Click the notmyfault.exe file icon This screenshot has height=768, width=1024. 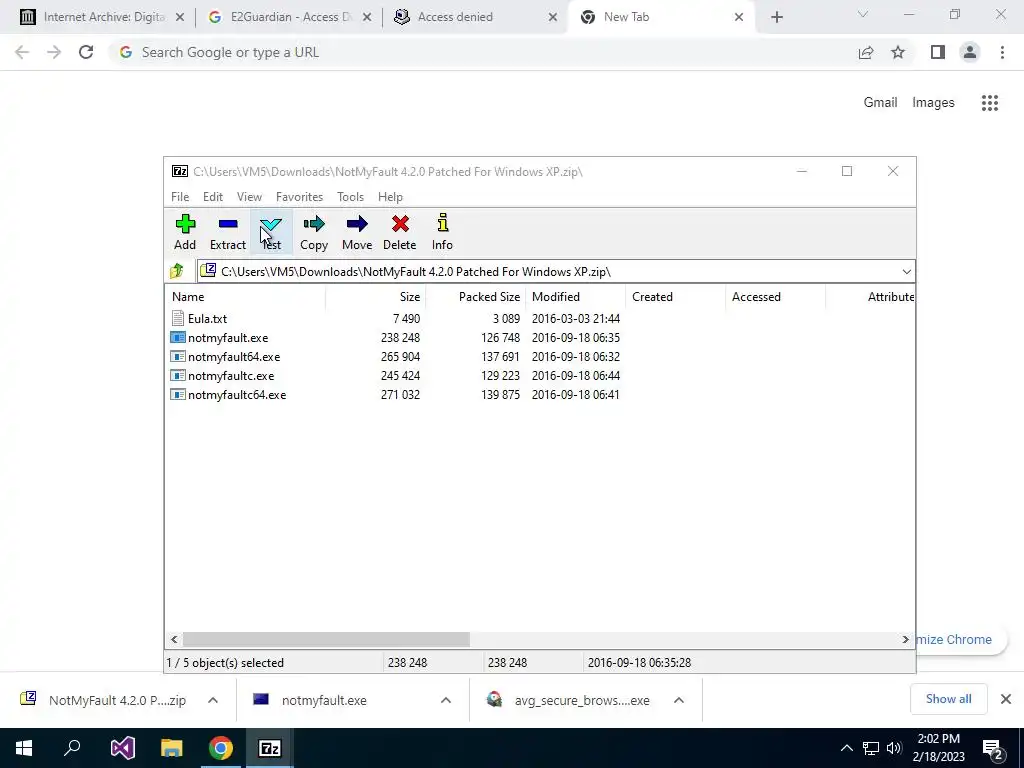178,338
